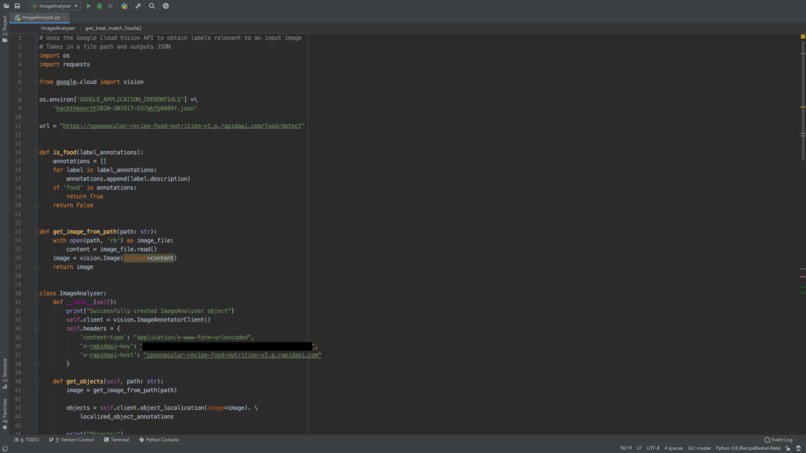The image size is (806, 453).
Task: Open Settings with the wrench icon
Action: pyautogui.click(x=138, y=6)
